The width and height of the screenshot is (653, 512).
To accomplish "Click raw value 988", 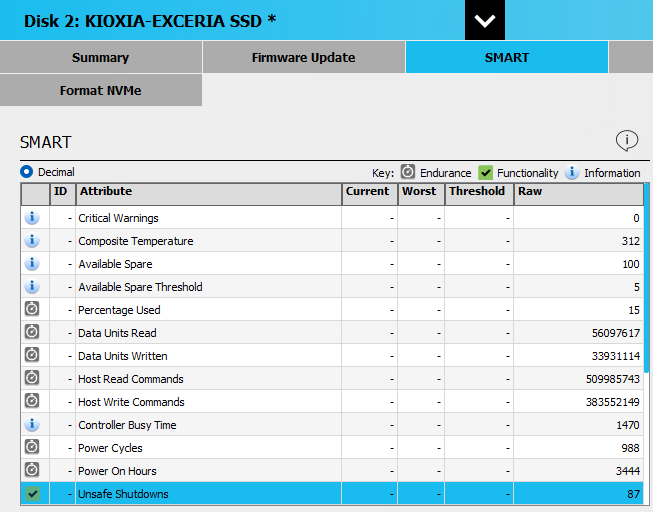I will [x=631, y=448].
